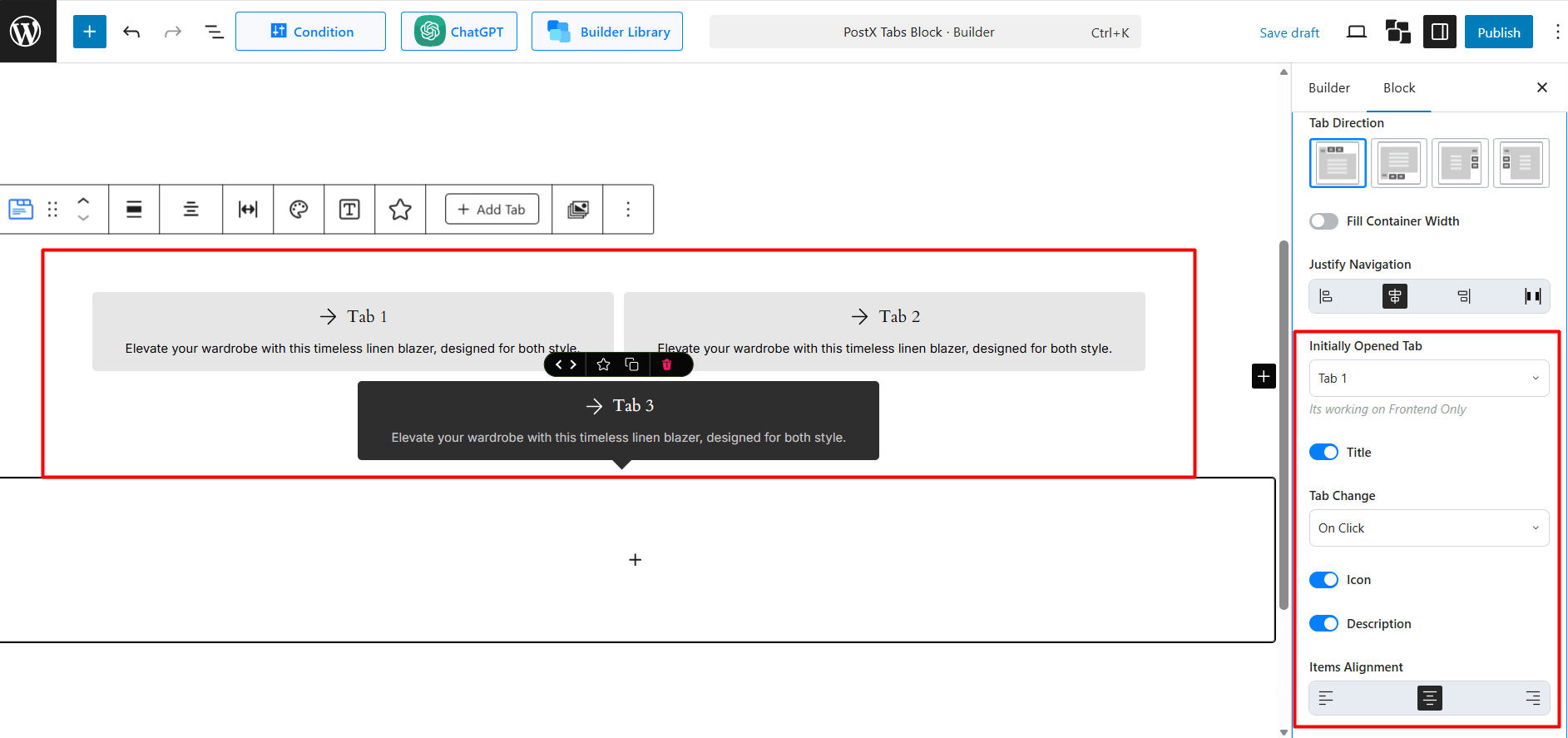Image resolution: width=1568 pixels, height=738 pixels.
Task: Select the Tab 1 navigation item
Action: [x=353, y=331]
